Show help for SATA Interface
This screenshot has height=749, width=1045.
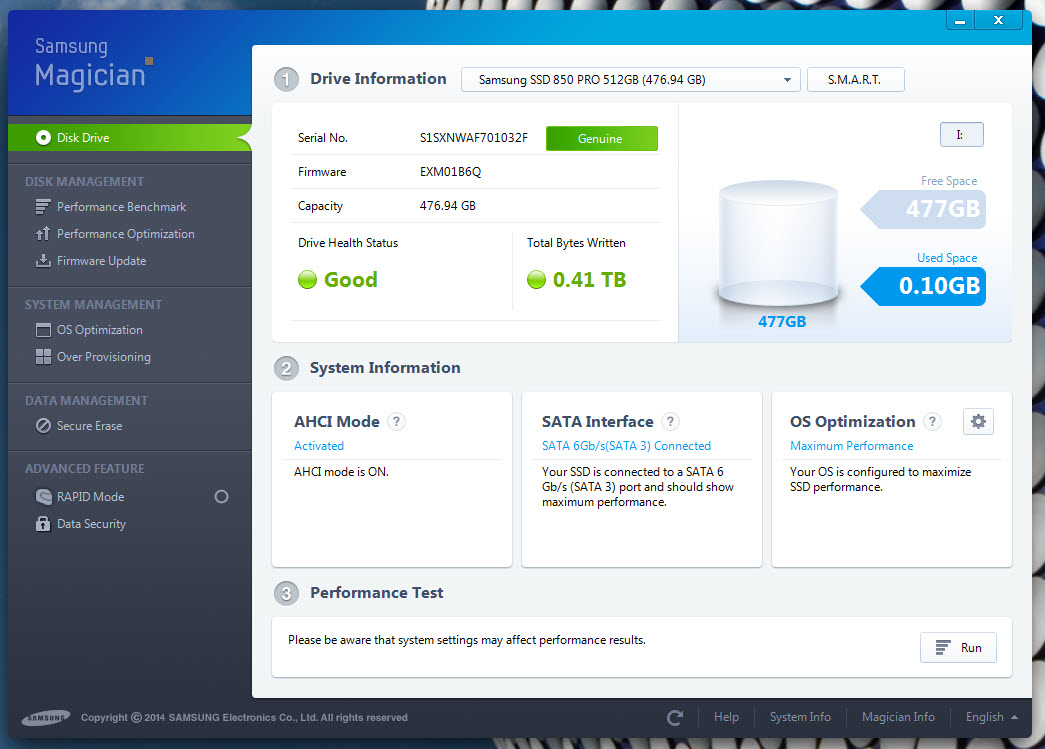click(670, 421)
